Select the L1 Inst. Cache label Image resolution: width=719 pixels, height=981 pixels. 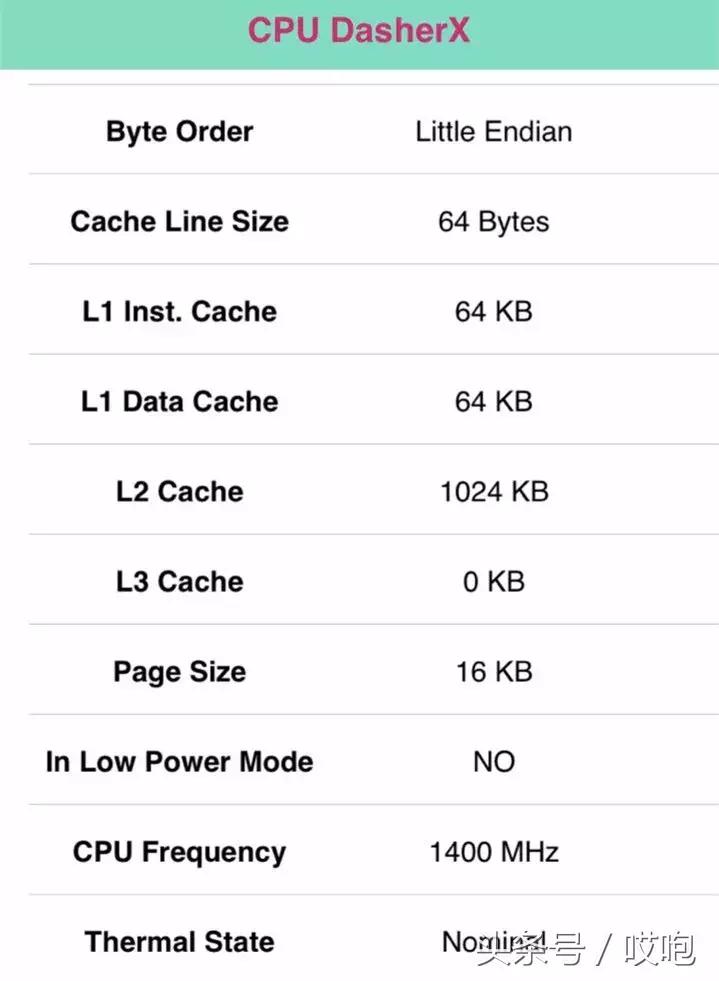pyautogui.click(x=179, y=312)
